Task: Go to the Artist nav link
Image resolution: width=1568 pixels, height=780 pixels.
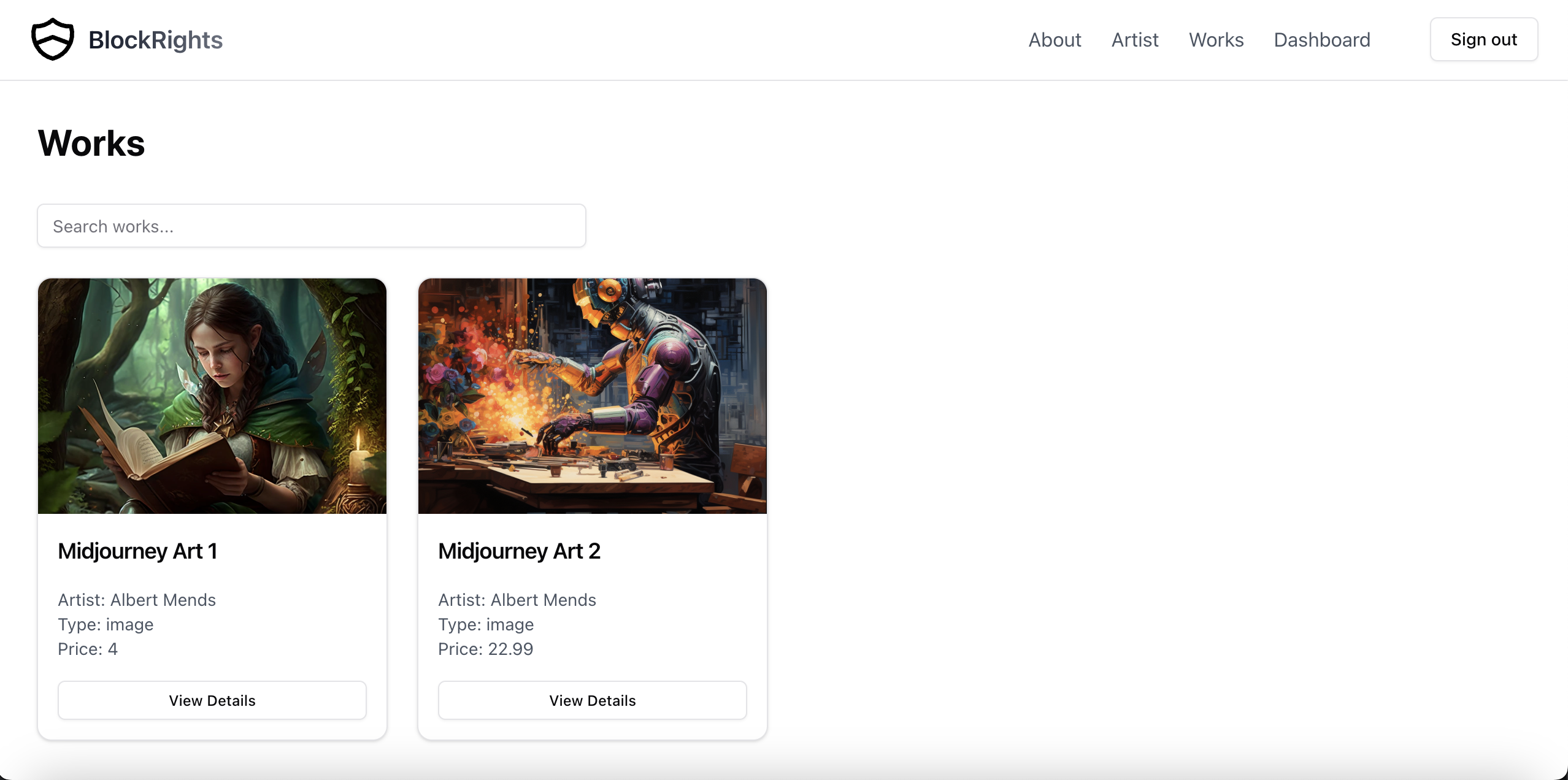Action: (x=1135, y=40)
